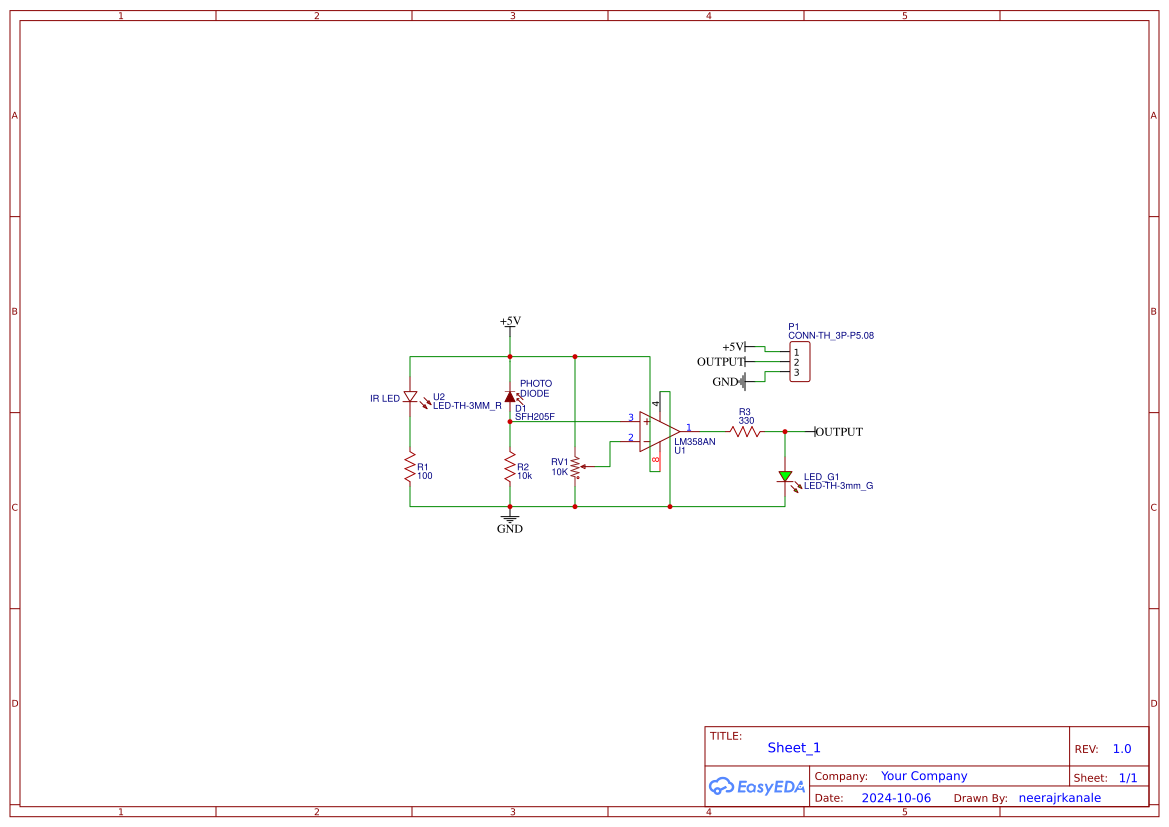The image size is (1169, 827).
Task: Select resistor R2 labeled 10k
Action: [x=510, y=468]
